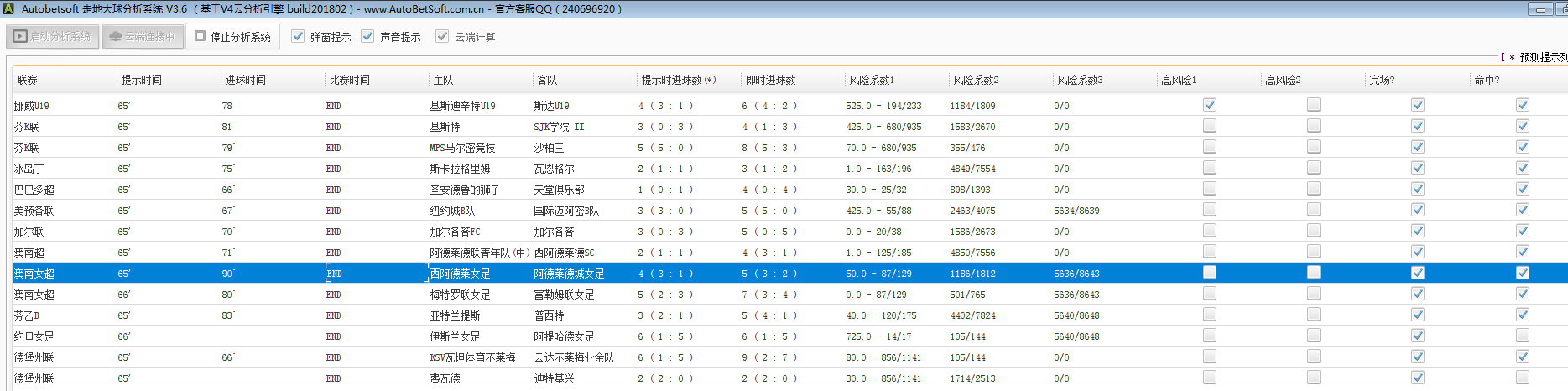The height and width of the screenshot is (391, 1568).
Task: Click the 提示时进球数 (*) column header
Action: 678,80
